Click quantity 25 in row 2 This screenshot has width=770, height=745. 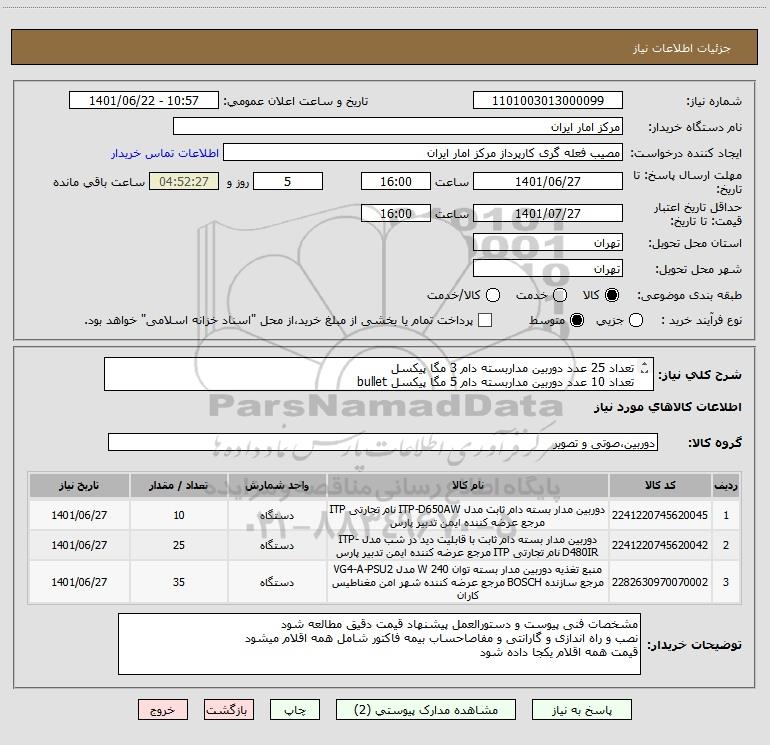pos(179,545)
